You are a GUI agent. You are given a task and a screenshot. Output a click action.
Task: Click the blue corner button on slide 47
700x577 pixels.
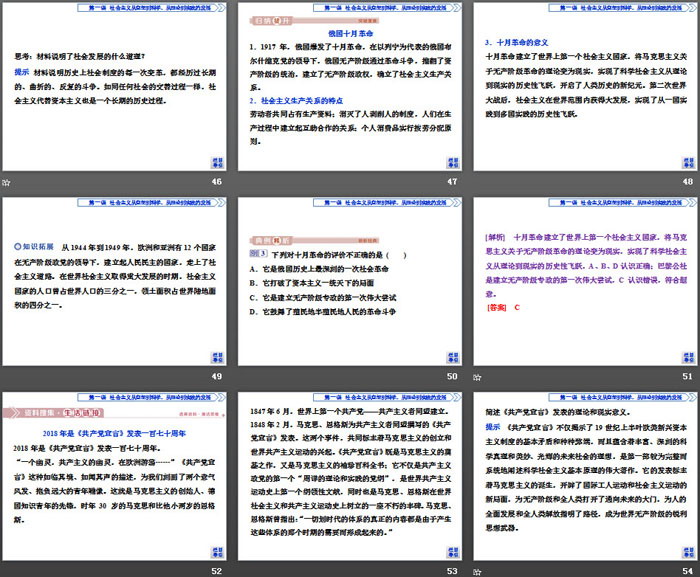pos(451,161)
